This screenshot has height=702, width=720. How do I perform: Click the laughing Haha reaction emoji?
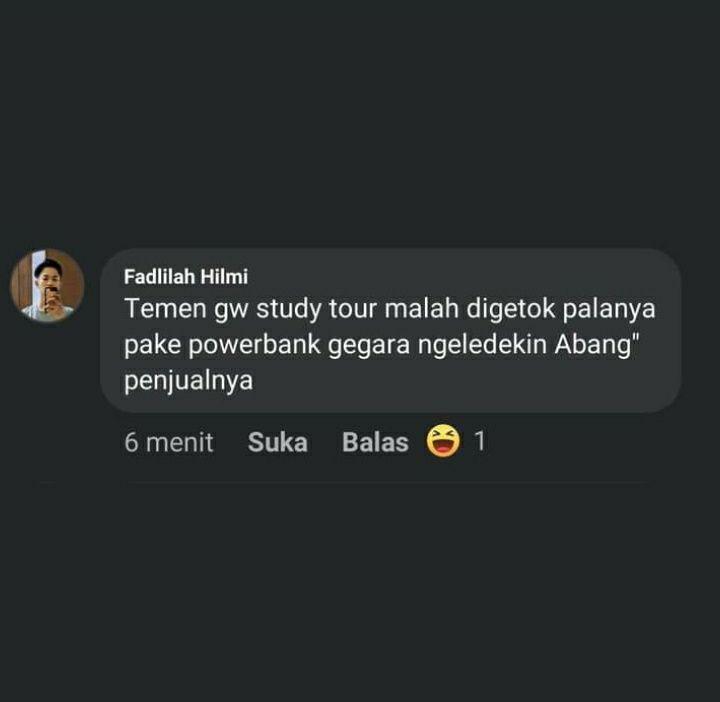443,441
